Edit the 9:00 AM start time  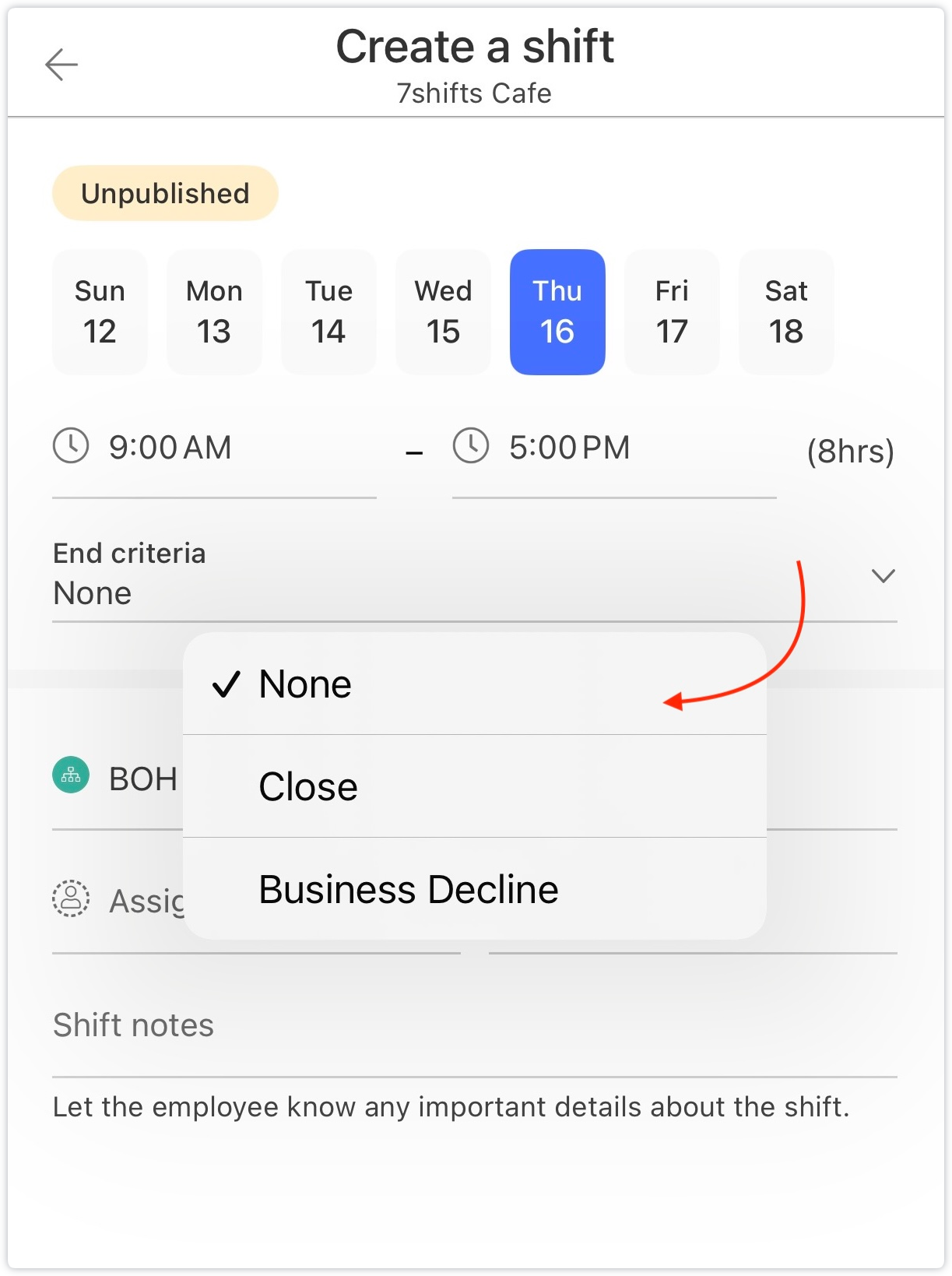(214, 450)
